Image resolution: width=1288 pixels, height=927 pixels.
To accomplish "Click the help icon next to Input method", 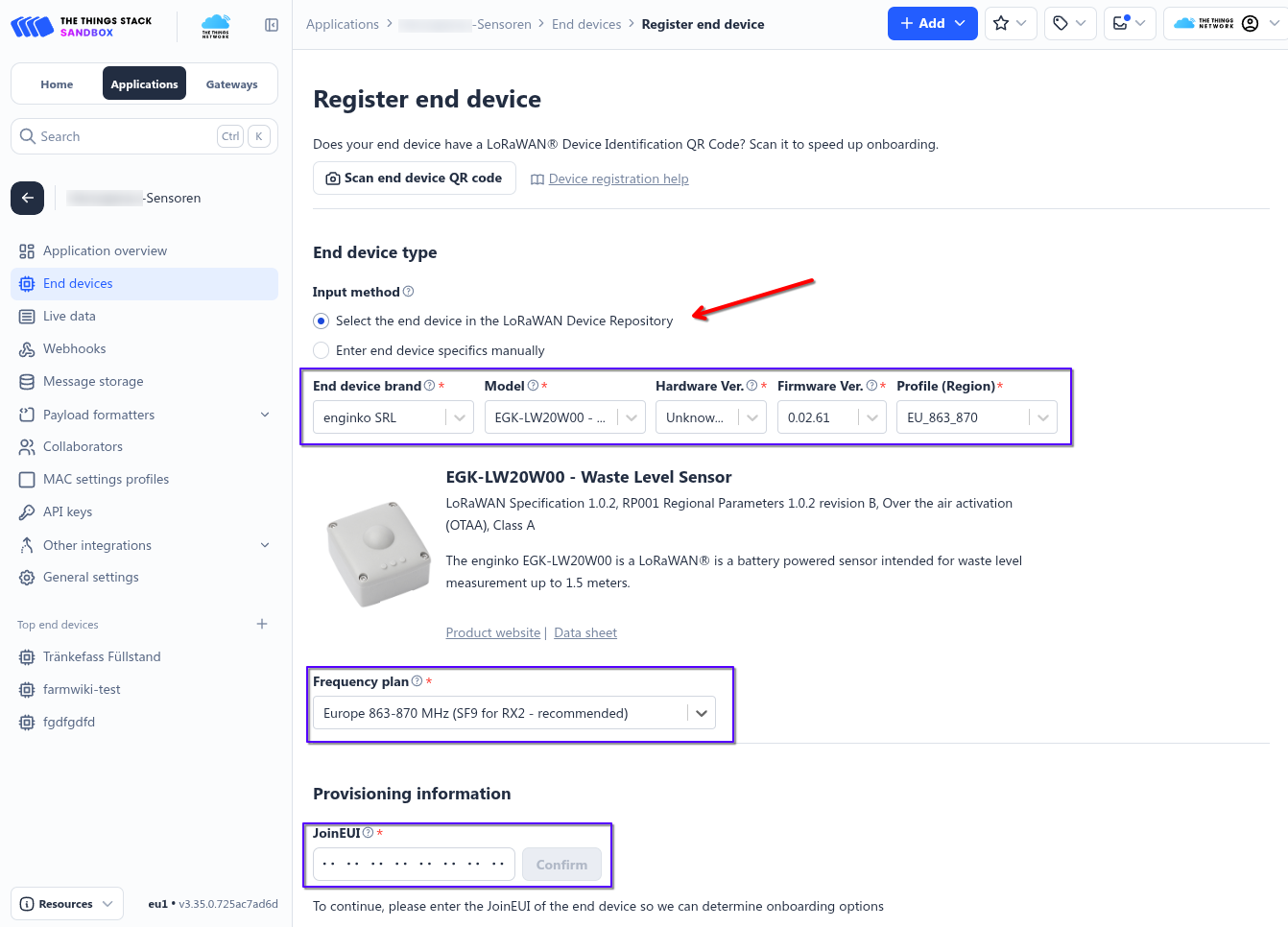I will pyautogui.click(x=409, y=292).
